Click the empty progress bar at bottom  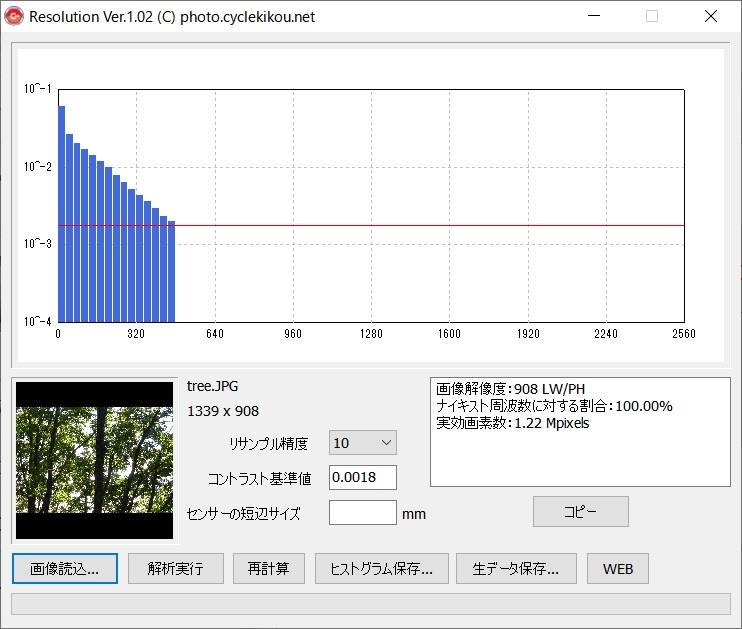371,604
